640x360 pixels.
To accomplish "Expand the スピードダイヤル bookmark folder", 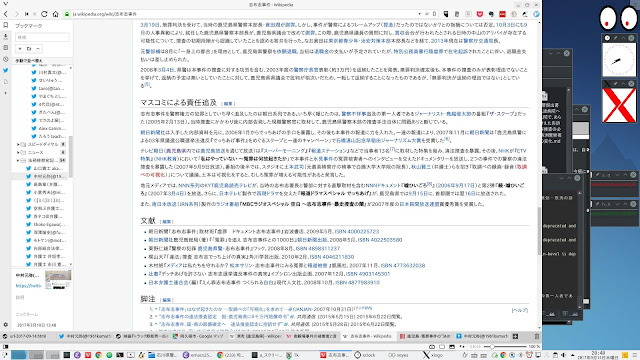I will point(18,144).
